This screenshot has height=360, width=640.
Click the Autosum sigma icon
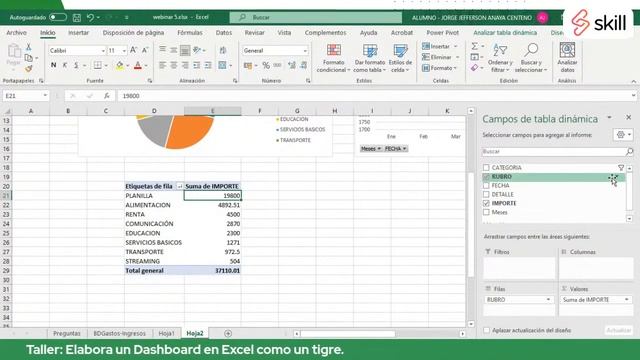coord(475,47)
